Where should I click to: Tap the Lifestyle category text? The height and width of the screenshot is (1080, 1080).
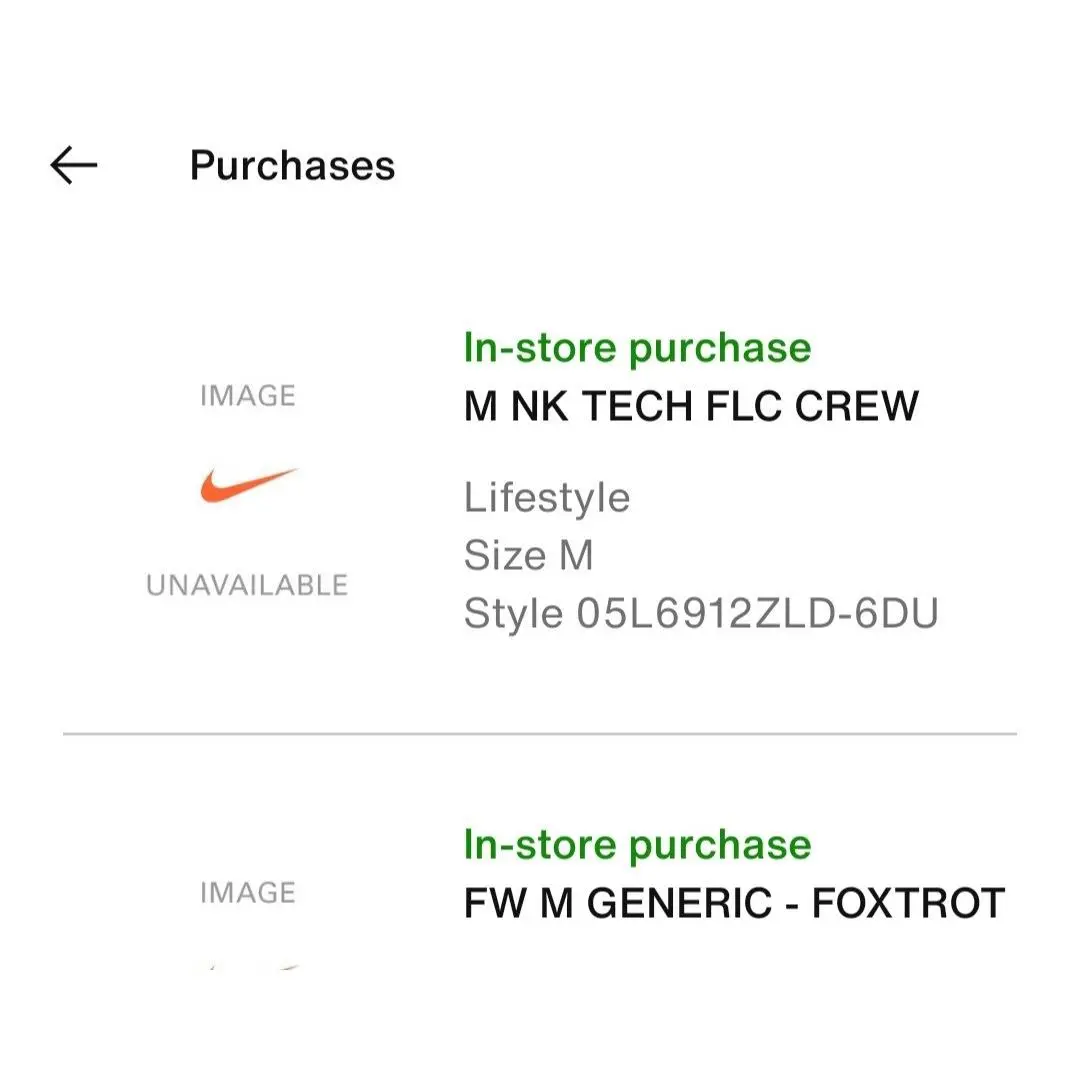click(547, 498)
